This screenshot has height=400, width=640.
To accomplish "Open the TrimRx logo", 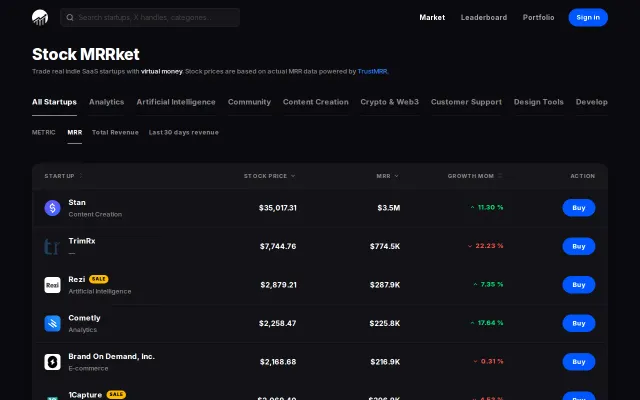I will [52, 247].
